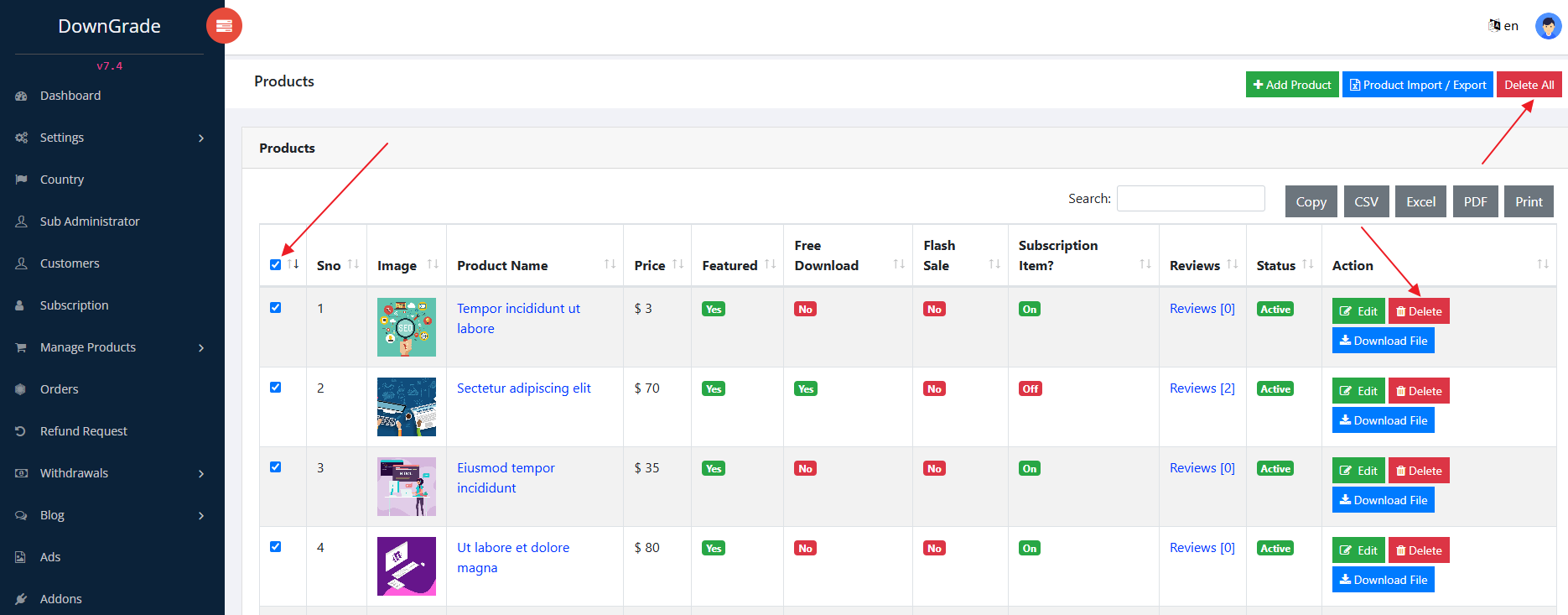
Task: Click the Dashboard icon in the sidebar
Action: pyautogui.click(x=22, y=96)
